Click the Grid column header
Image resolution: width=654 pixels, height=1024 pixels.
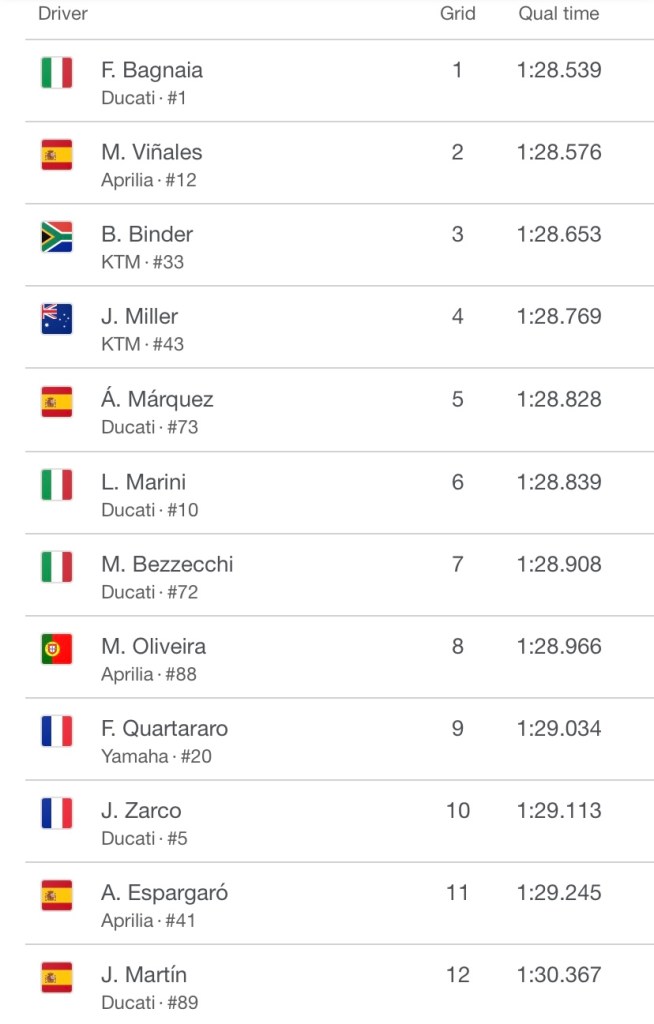[458, 14]
